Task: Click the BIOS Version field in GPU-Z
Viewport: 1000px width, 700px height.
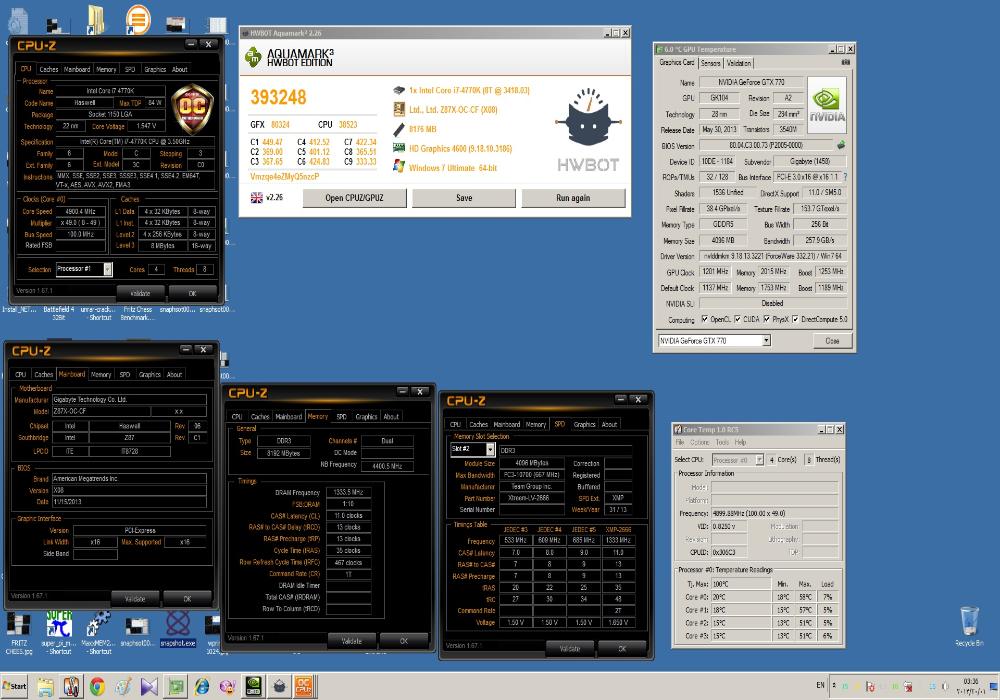Action: coord(766,145)
